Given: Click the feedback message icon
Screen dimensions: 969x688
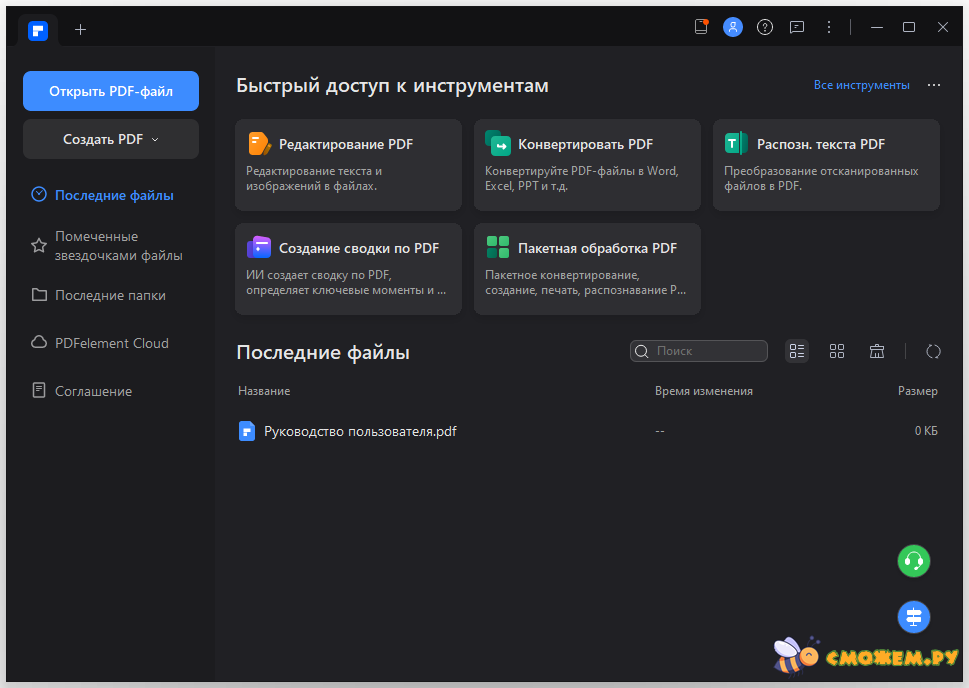Looking at the screenshot, I should click(797, 28).
